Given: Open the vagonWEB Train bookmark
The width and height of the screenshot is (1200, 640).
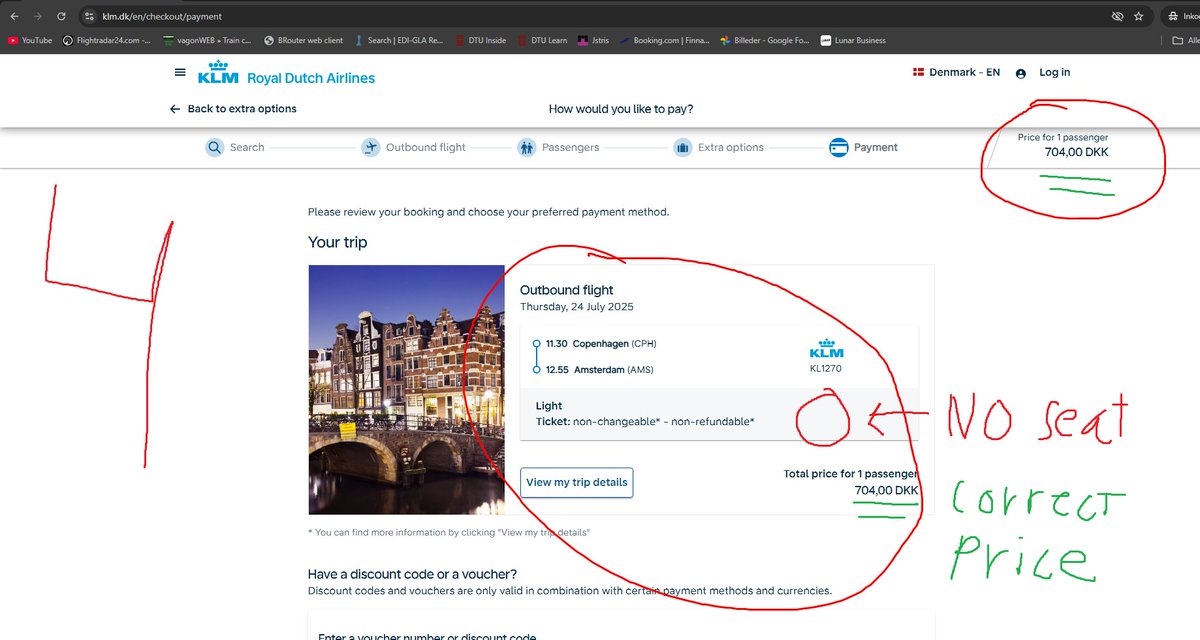Looking at the screenshot, I should click(207, 41).
